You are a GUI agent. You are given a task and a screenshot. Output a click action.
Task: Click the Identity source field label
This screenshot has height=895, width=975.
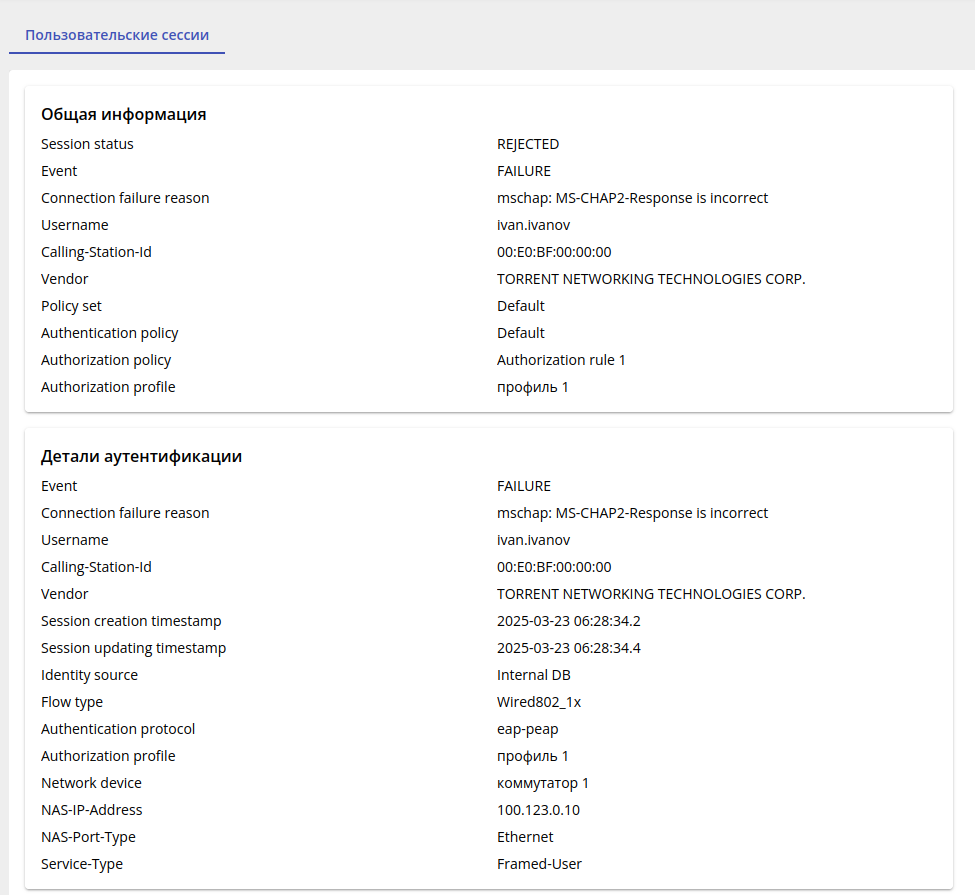[89, 675]
